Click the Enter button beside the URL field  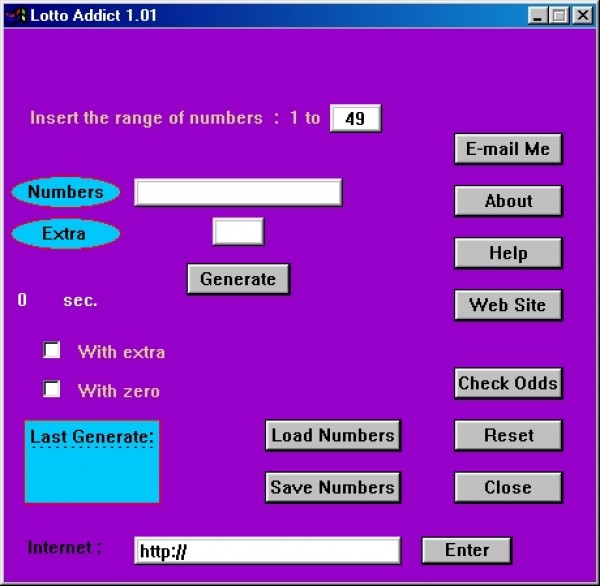(466, 550)
